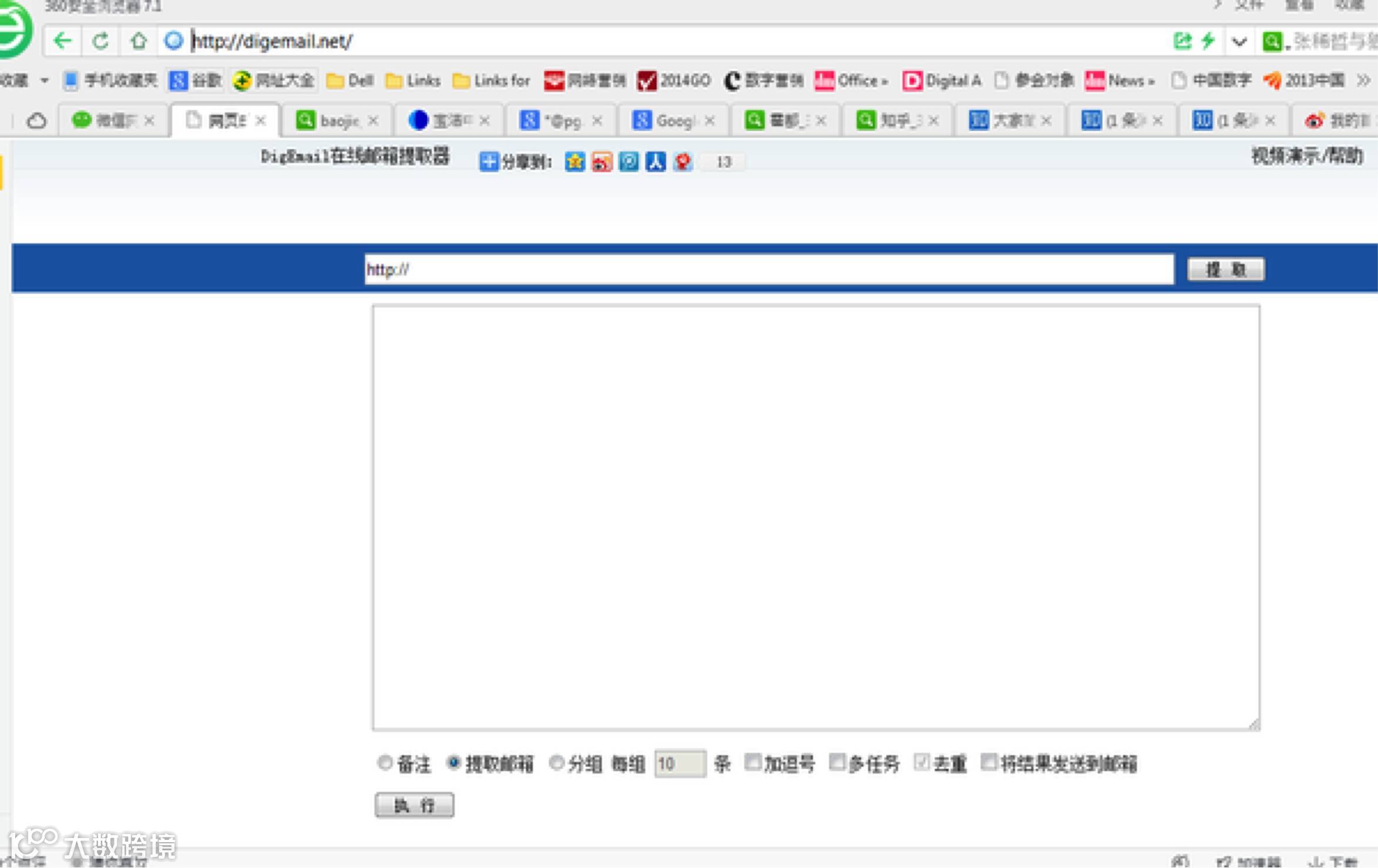The image size is (1378, 868).
Task: Select the 备注 radio button
Action: [x=385, y=763]
